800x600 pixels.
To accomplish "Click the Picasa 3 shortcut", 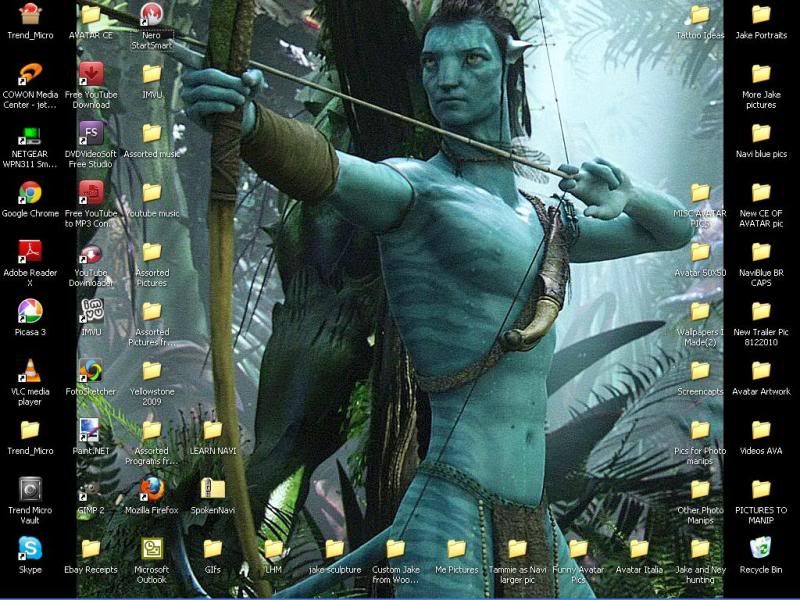I will click(30, 311).
